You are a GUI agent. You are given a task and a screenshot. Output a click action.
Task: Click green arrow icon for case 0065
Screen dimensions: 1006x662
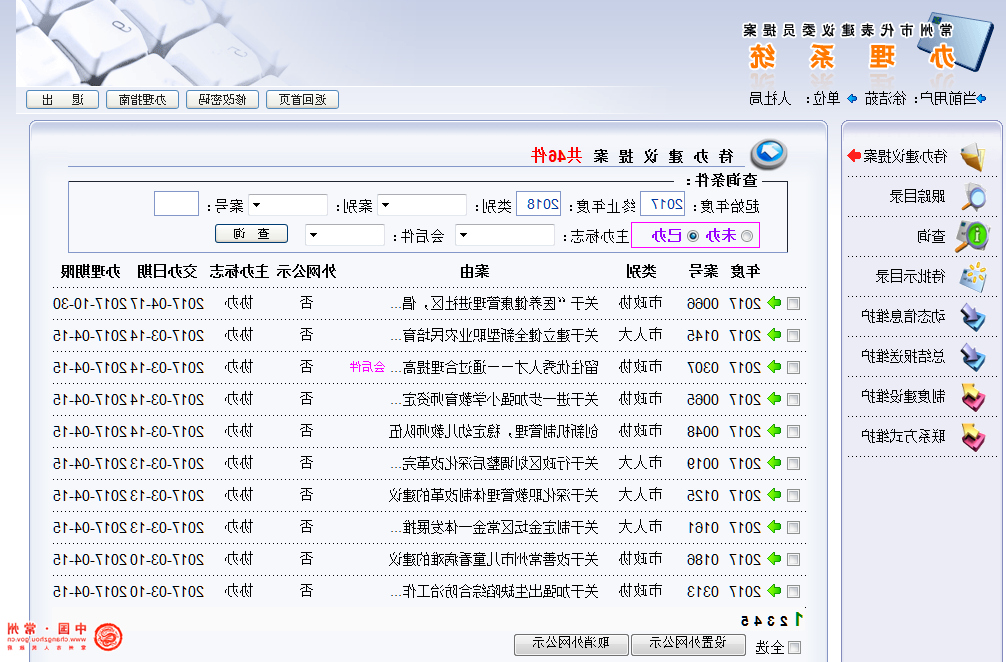774,399
